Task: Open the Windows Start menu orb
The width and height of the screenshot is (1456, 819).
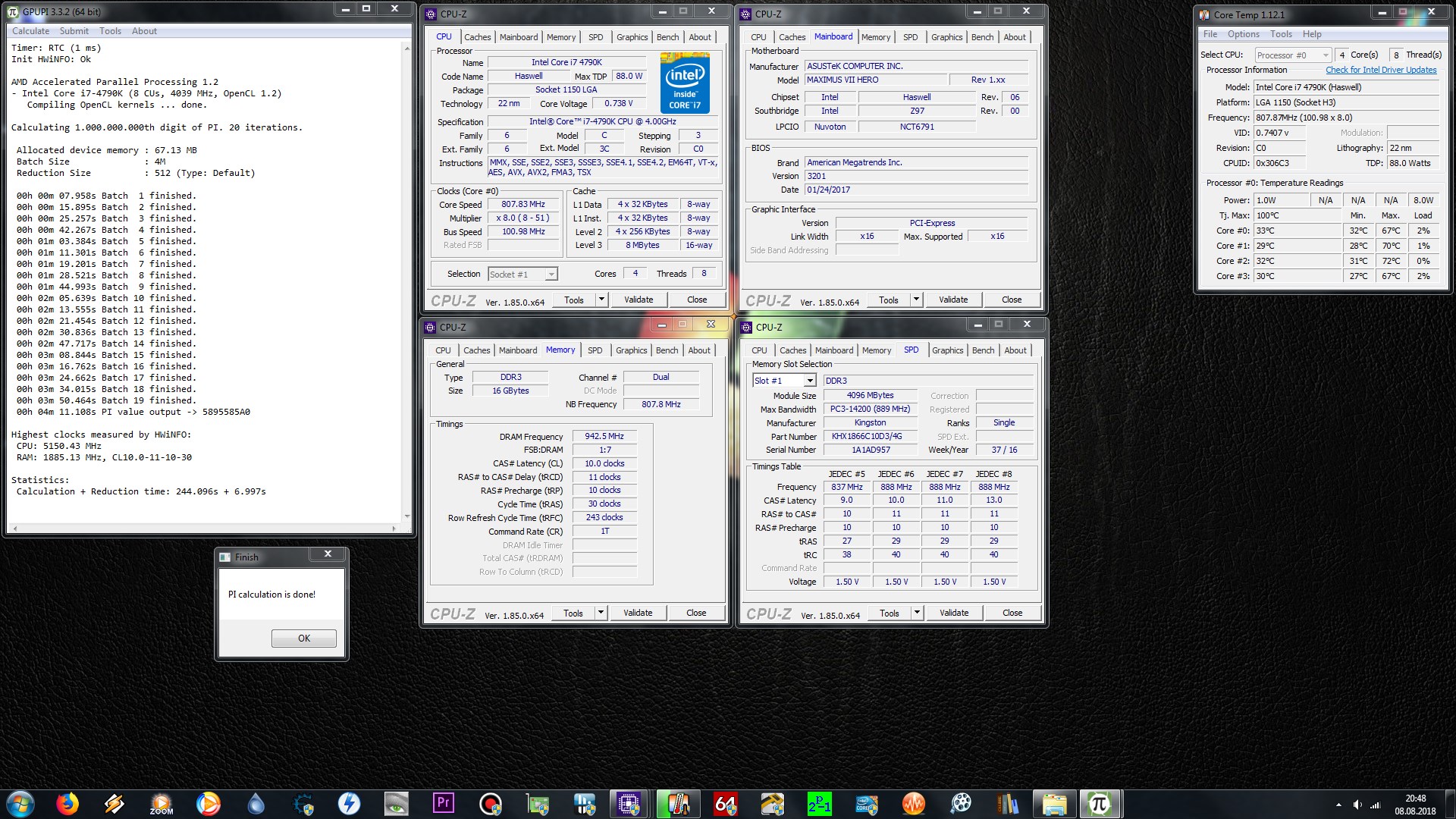Action: click(x=20, y=804)
